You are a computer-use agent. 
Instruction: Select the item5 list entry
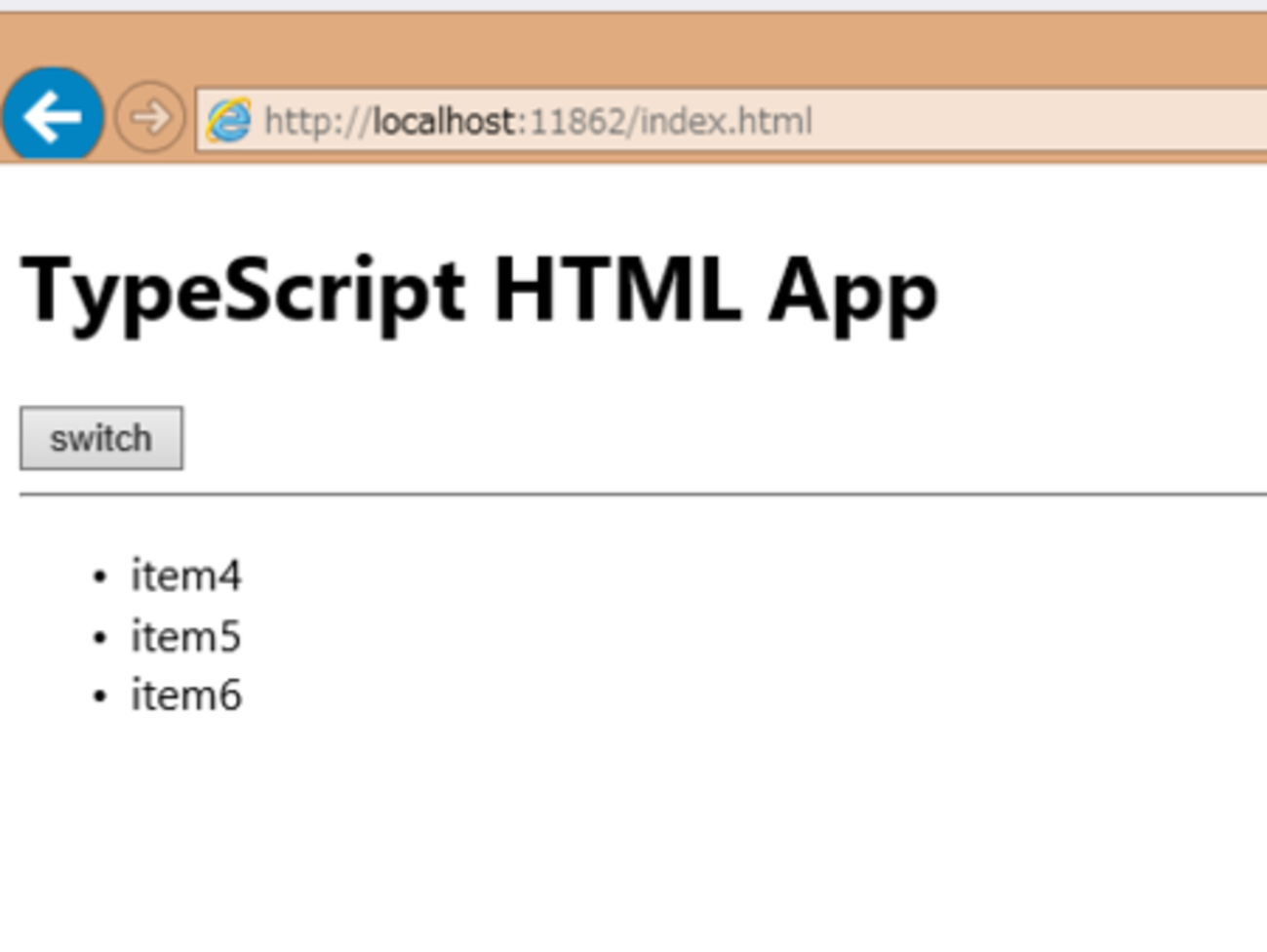[185, 636]
